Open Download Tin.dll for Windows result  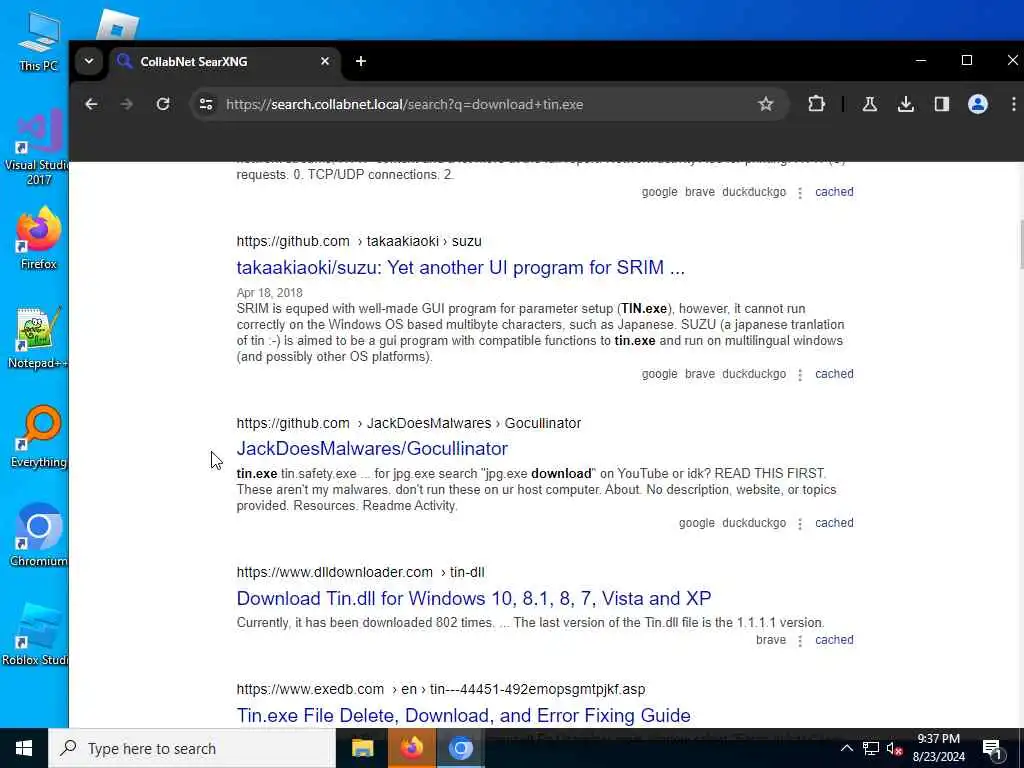(473, 598)
